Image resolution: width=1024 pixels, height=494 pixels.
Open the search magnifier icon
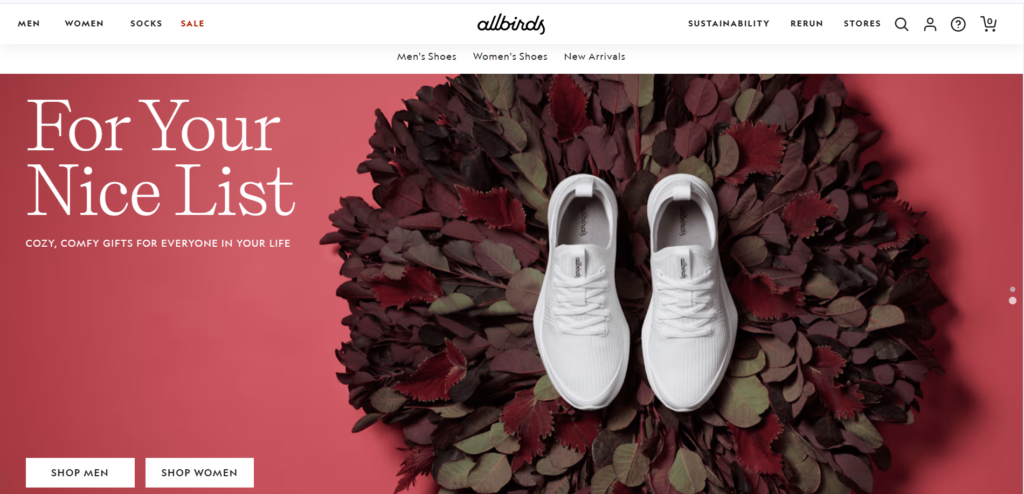click(x=901, y=24)
